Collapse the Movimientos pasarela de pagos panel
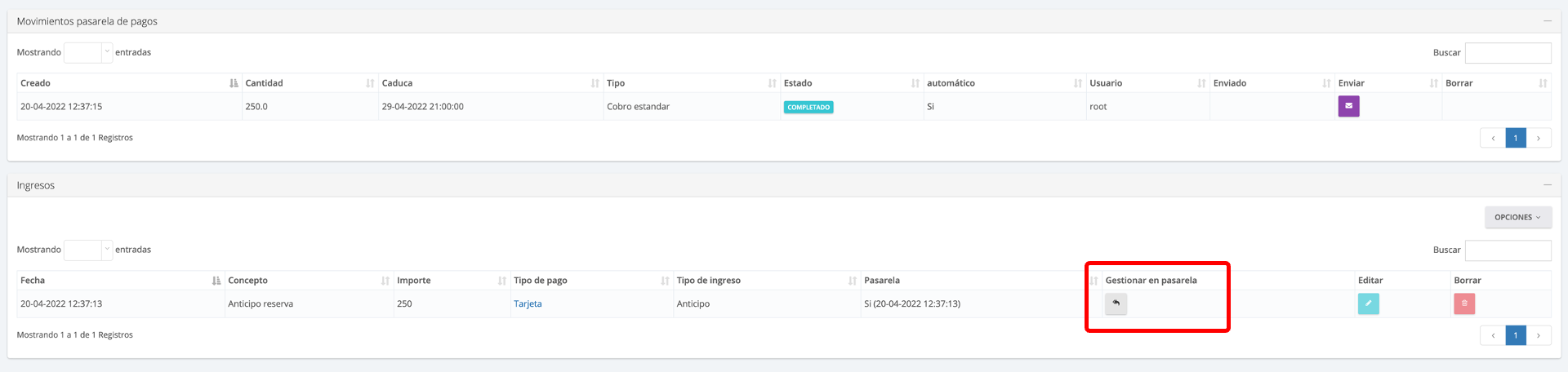This screenshot has height=372, width=1568. (1547, 21)
